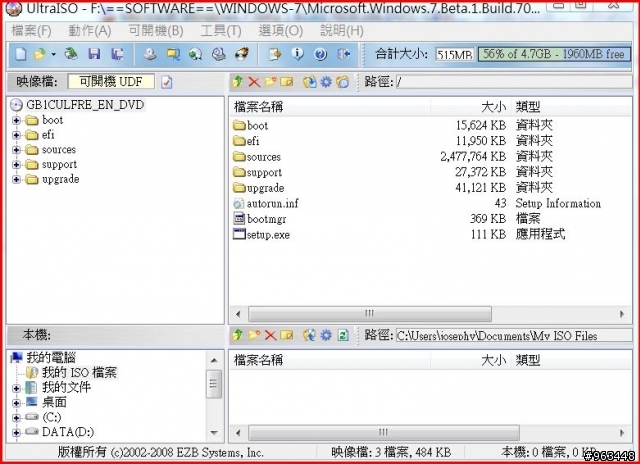
Task: Open properties gear in image pane toolbar
Action: tap(326, 82)
